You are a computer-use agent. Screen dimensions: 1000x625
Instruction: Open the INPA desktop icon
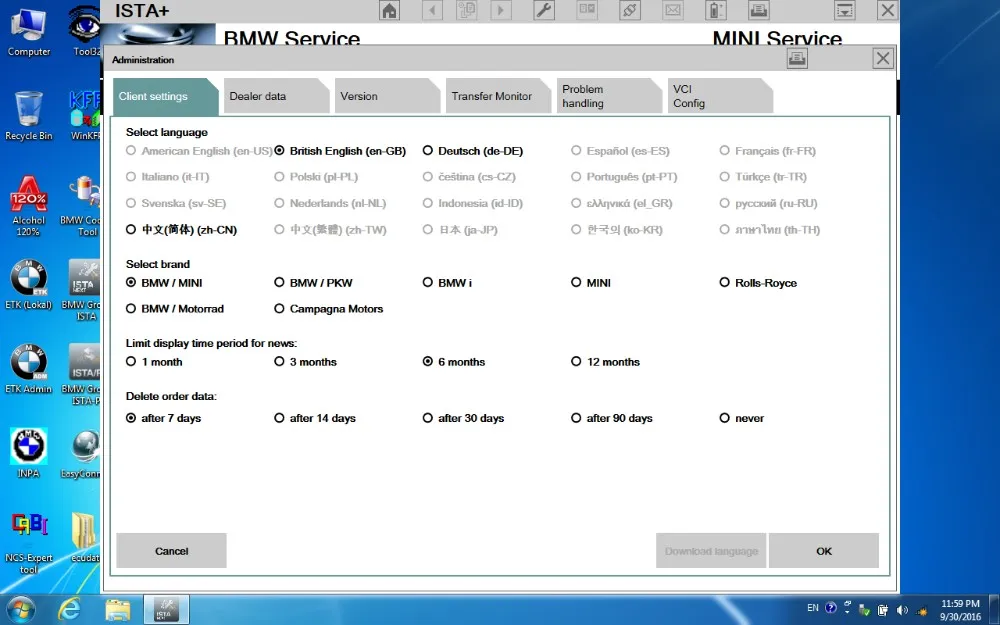[x=29, y=453]
